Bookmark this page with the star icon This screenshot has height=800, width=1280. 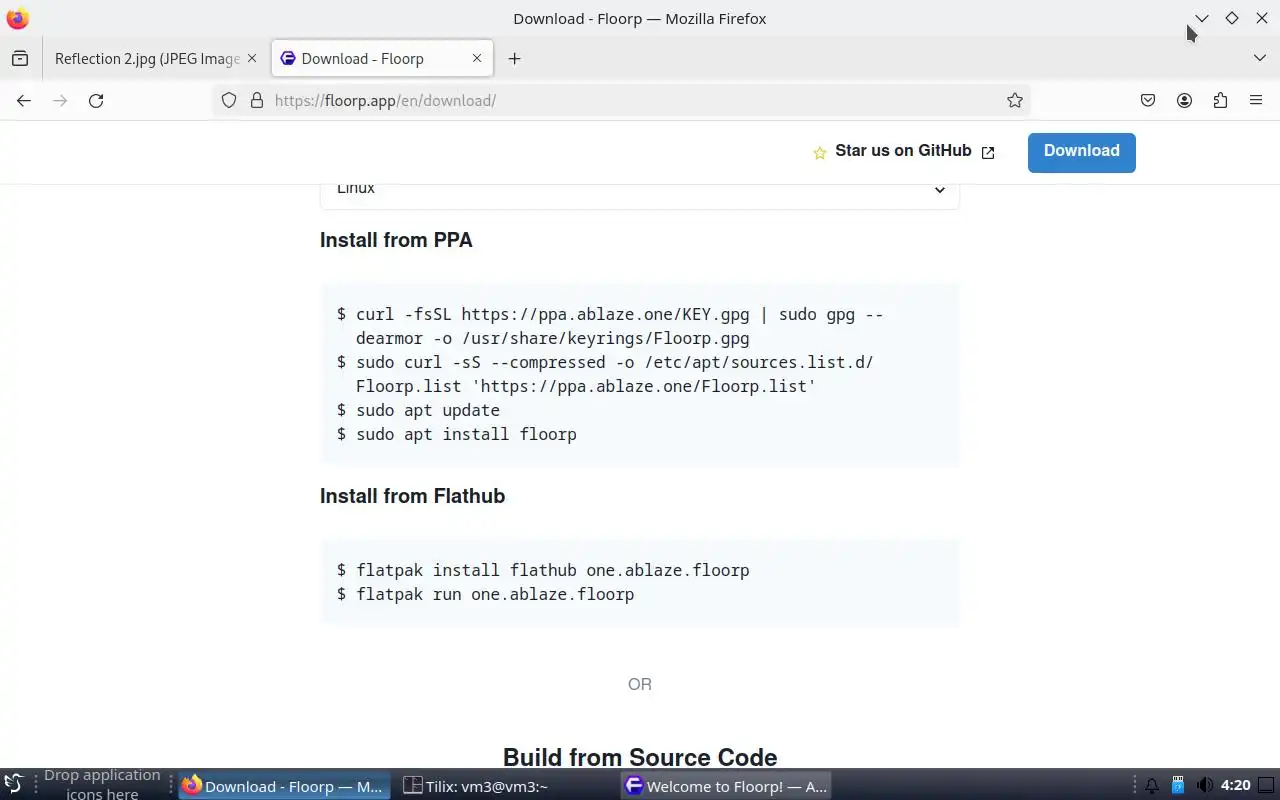1015,100
